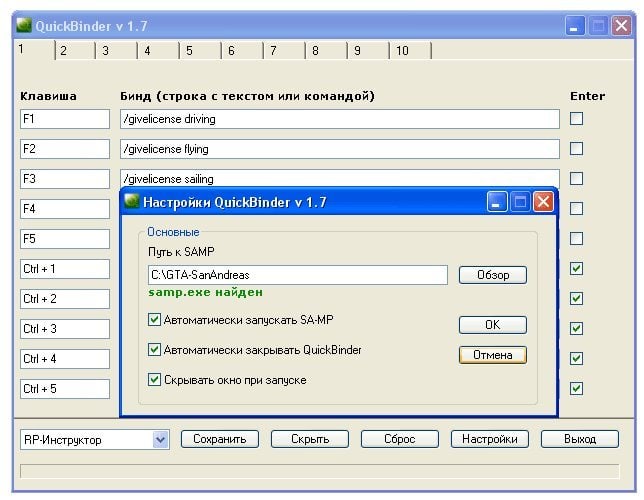Click the F5 key field
This screenshot has width=644, height=500.
click(65, 239)
